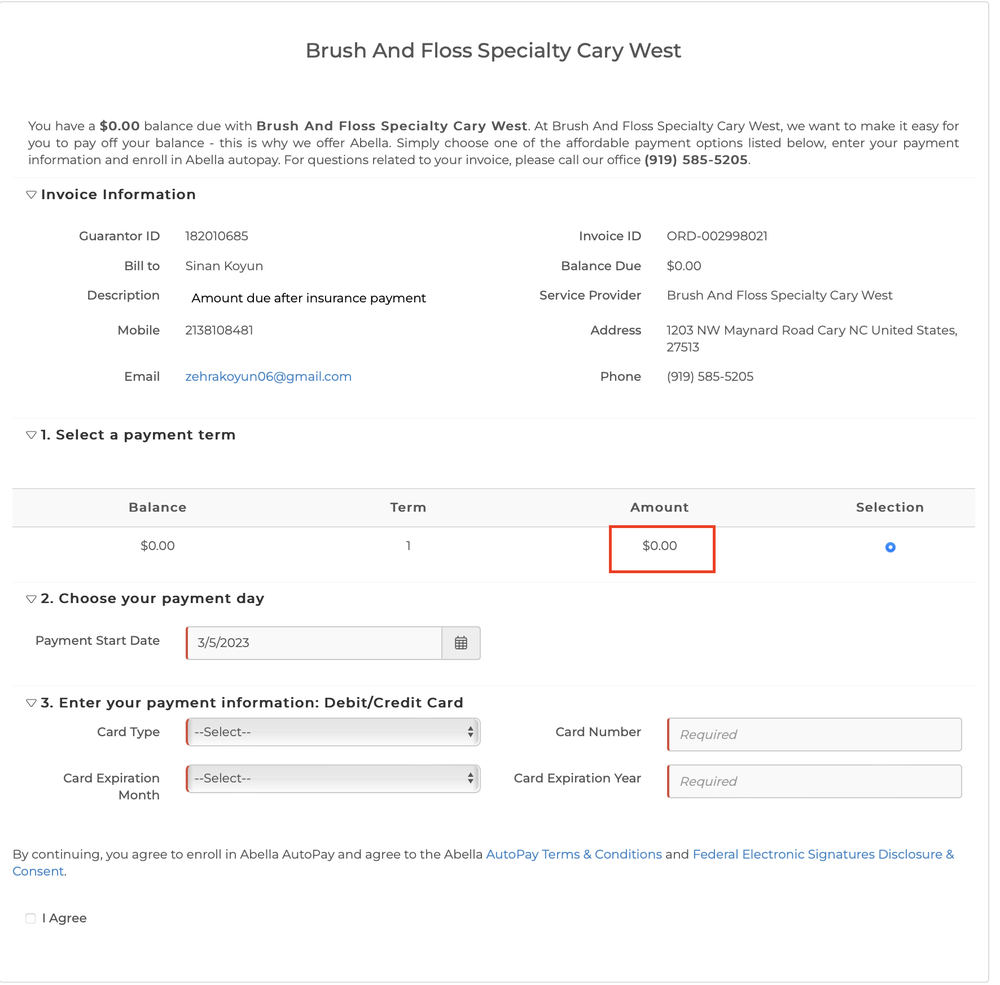Viewport: 1000px width, 985px height.
Task: Click the Card Number input field
Action: click(814, 734)
